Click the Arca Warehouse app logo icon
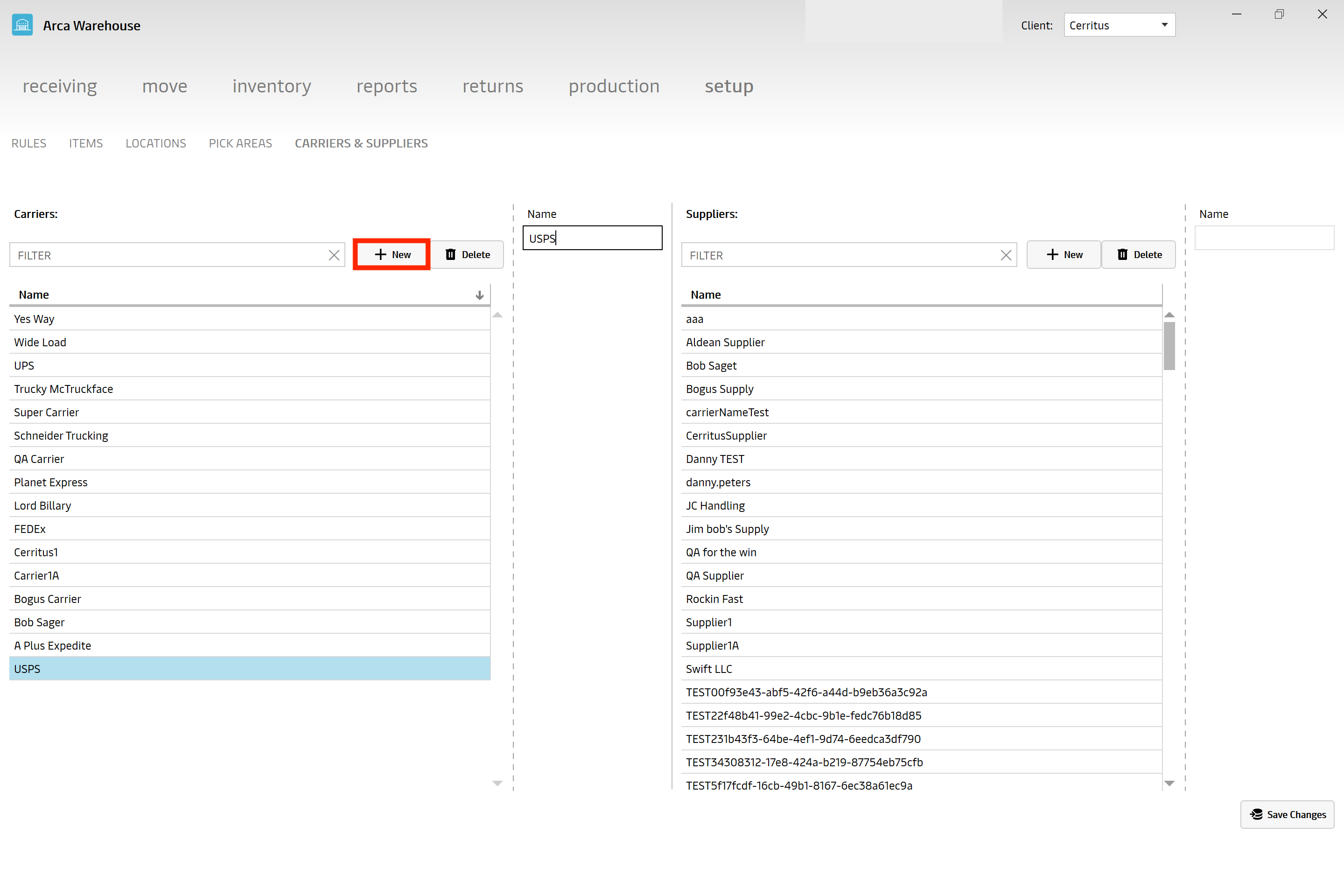This screenshot has height=896, width=1344. (x=22, y=25)
